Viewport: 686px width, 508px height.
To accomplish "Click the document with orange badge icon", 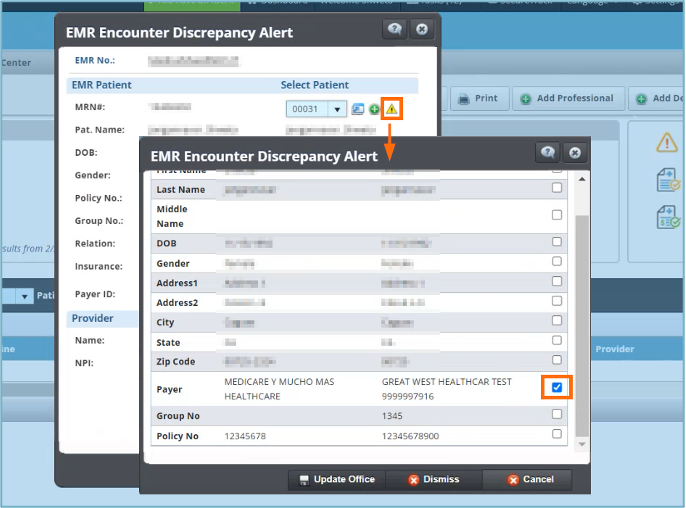I will pyautogui.click(x=667, y=180).
